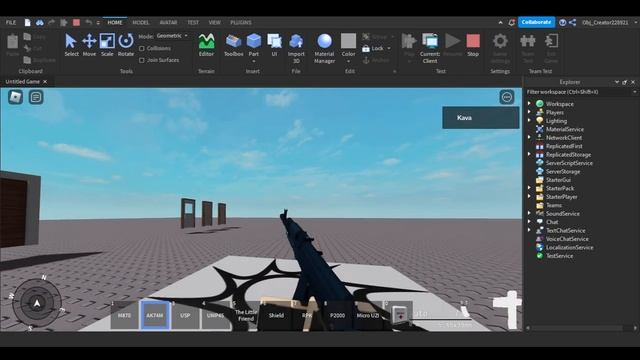Stop the running playtest

point(473,45)
